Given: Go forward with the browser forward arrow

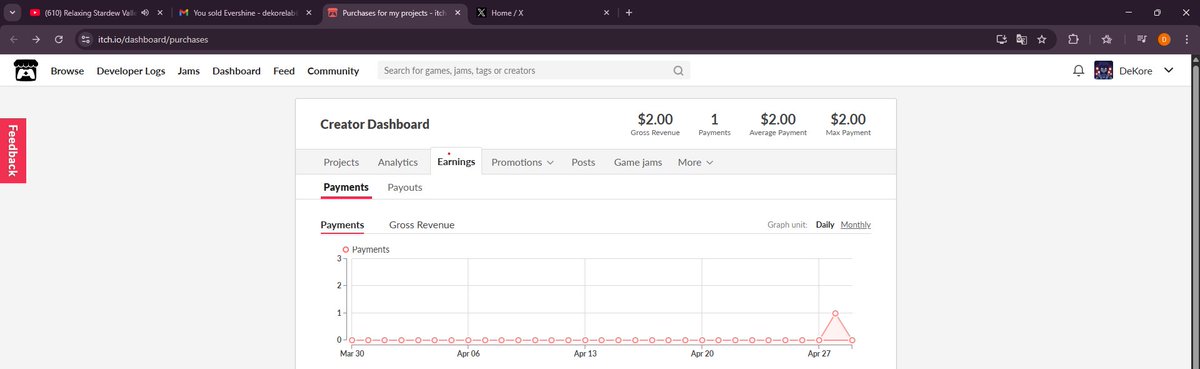Looking at the screenshot, I should (x=37, y=39).
